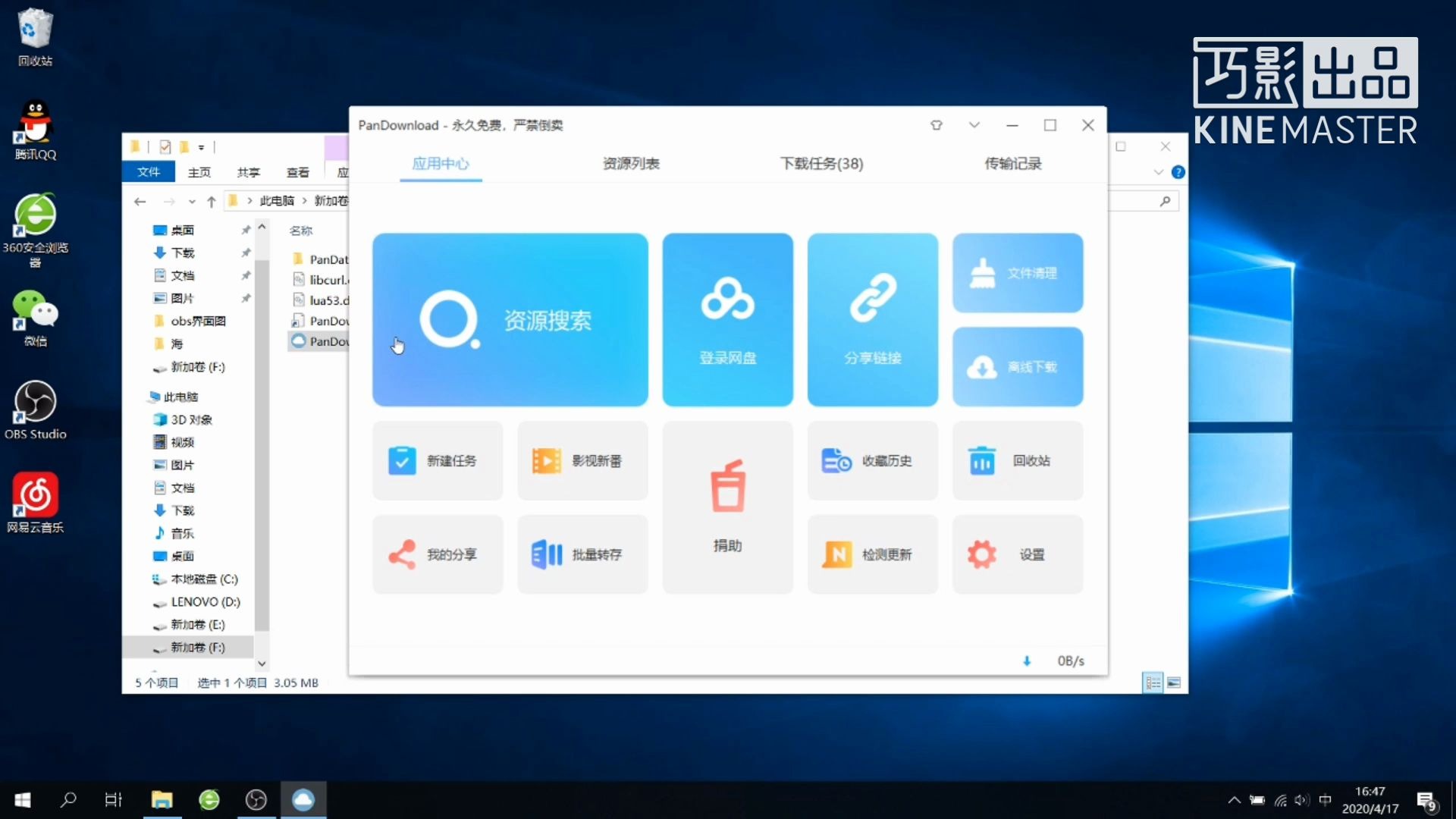Screen dimensions: 1456x819
Task: Expand the Explorer ribbon chevron
Action: coord(1159,172)
